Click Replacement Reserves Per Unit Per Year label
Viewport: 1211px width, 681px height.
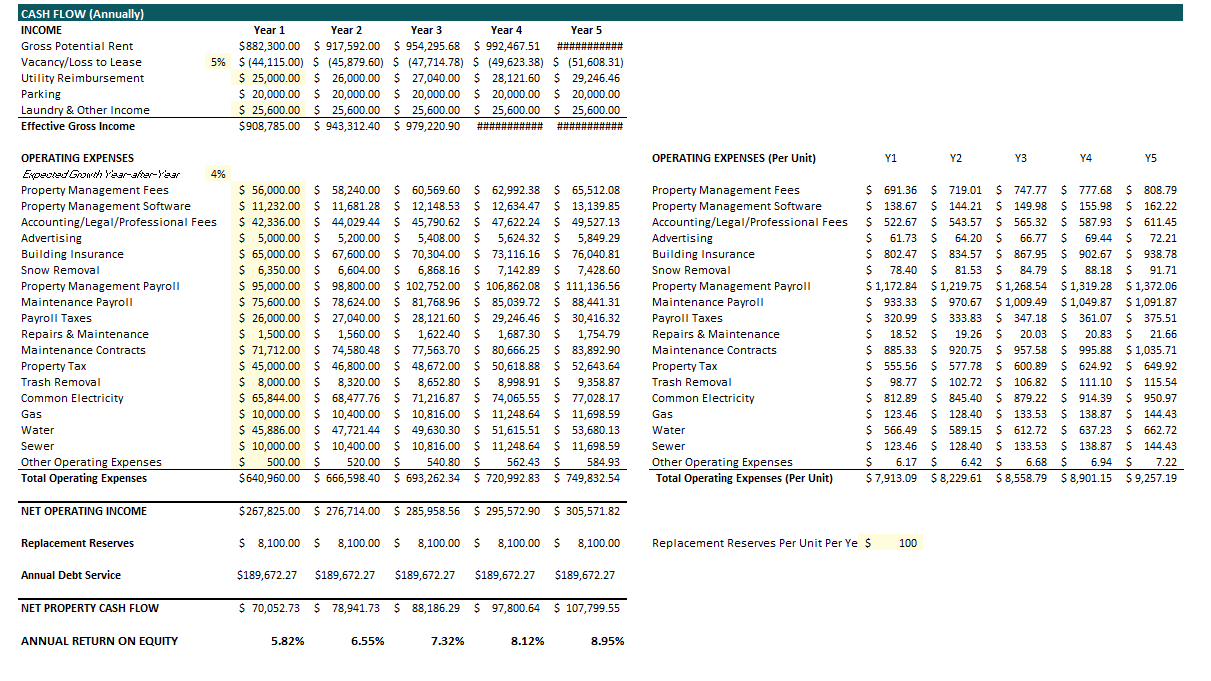(754, 543)
